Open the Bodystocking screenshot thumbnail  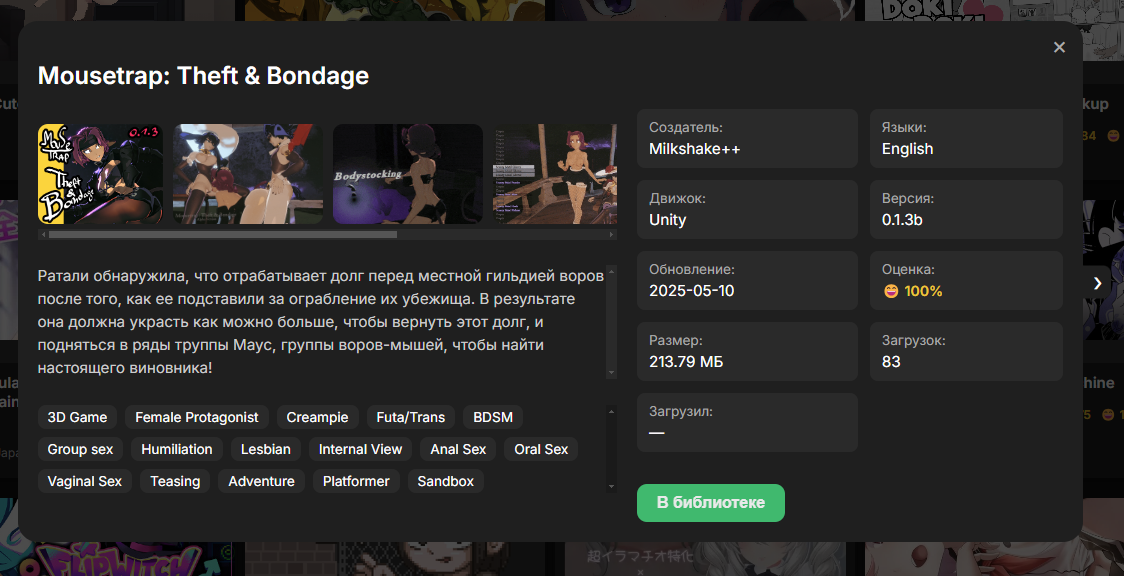pyautogui.click(x=408, y=174)
